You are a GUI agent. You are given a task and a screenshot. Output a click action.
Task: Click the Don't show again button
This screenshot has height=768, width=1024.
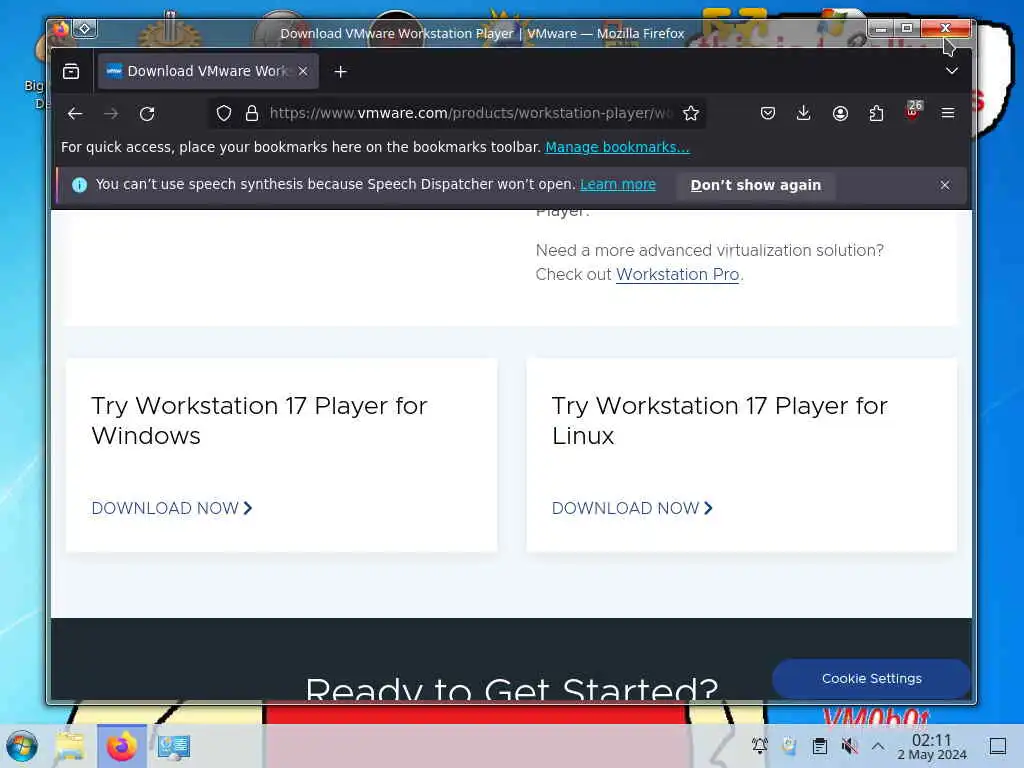pos(756,185)
